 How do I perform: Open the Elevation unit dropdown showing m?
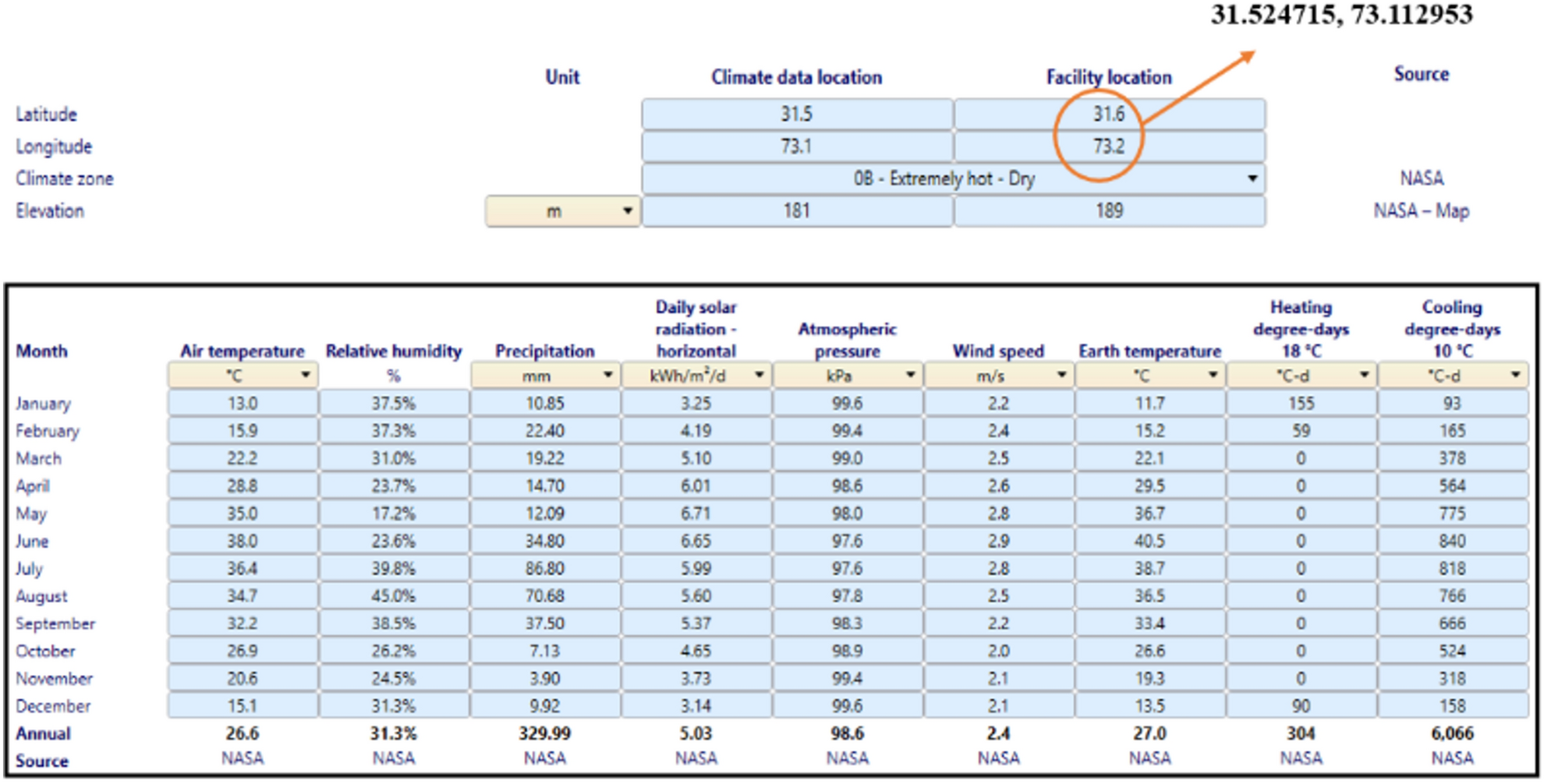click(x=562, y=211)
